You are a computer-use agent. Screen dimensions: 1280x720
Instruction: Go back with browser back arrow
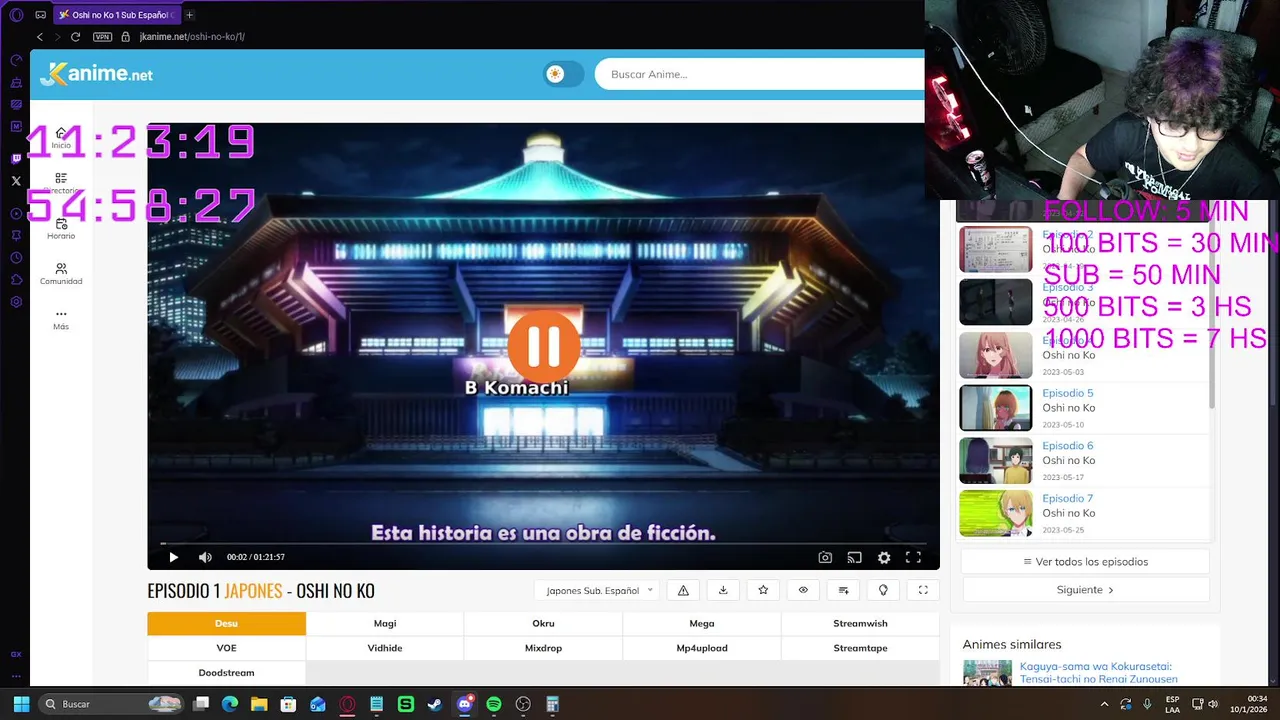pos(39,37)
